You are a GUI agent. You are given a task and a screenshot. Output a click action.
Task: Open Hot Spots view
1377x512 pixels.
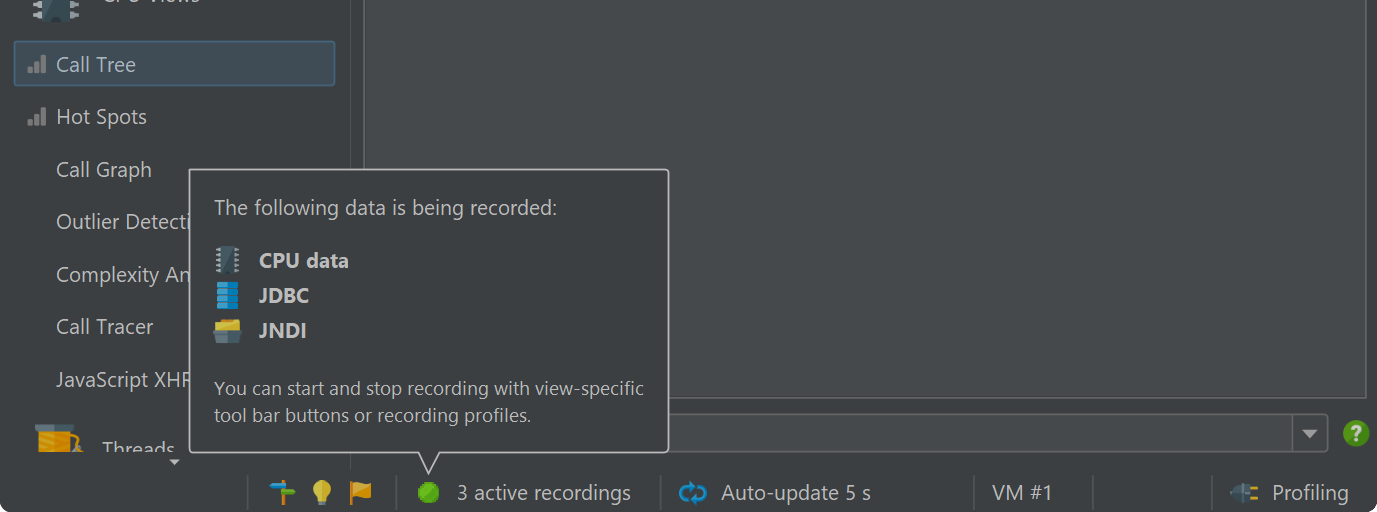(101, 117)
